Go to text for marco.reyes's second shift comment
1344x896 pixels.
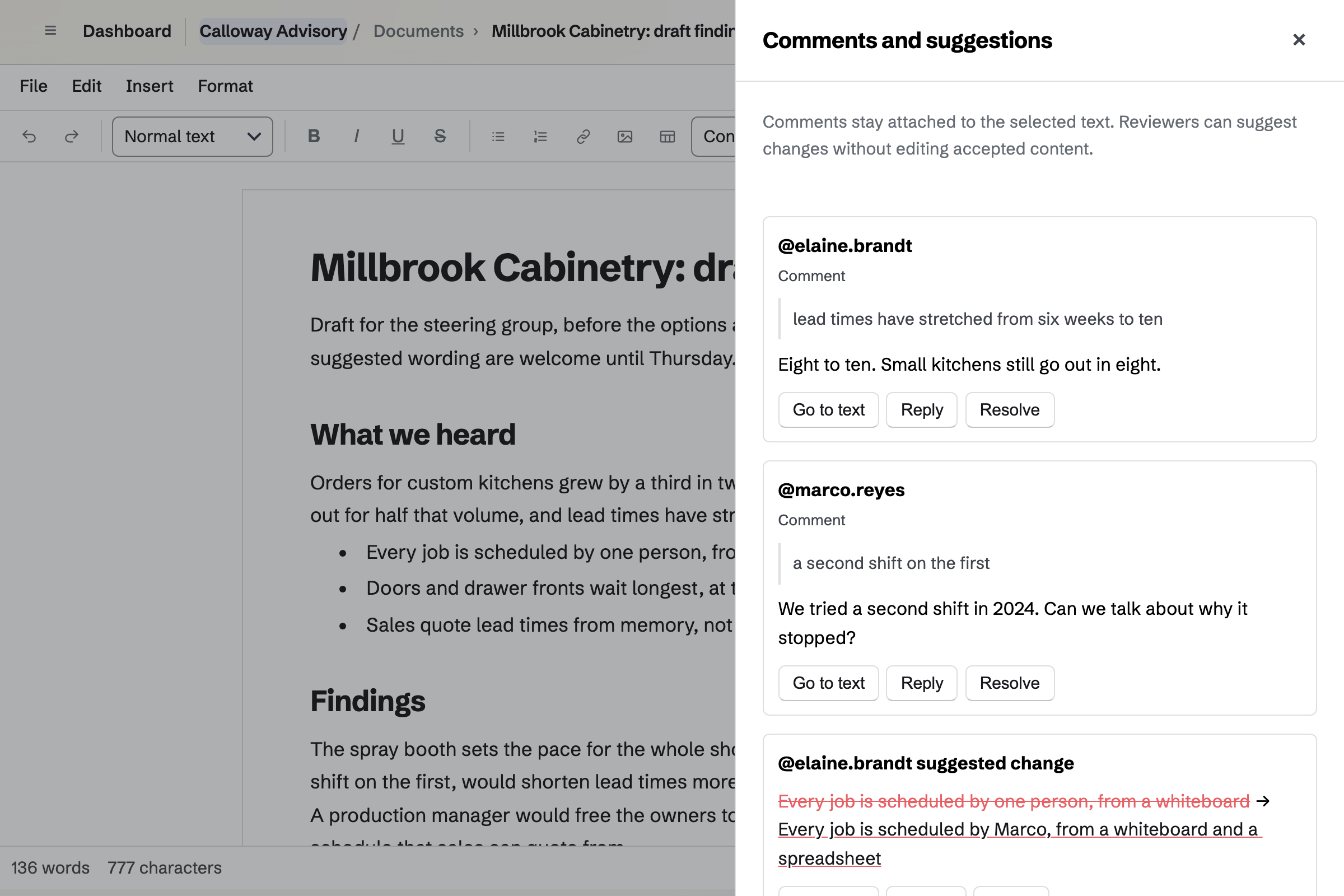point(829,683)
